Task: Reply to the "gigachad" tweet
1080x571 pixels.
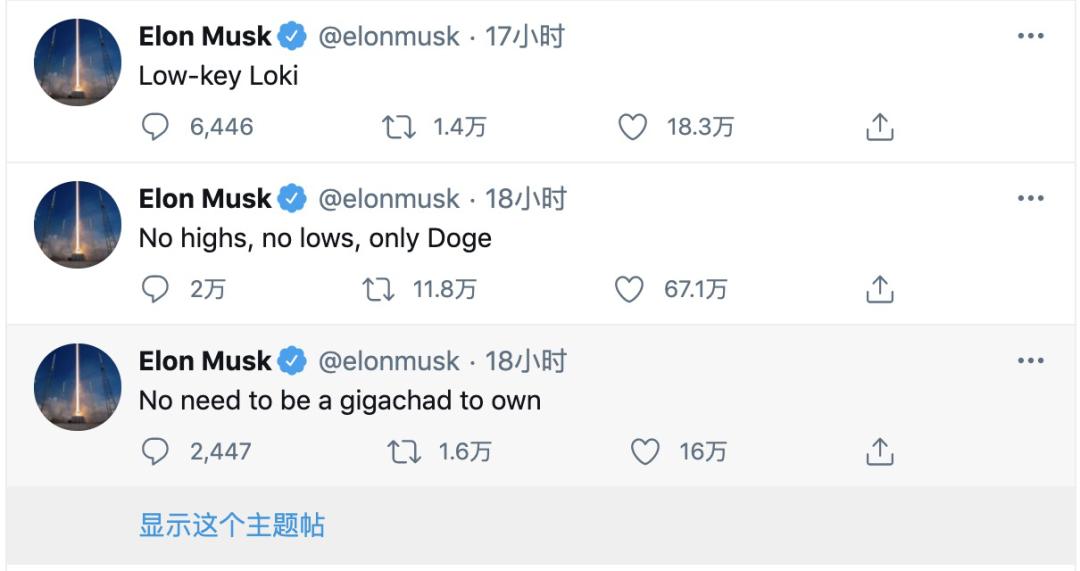Action: [x=155, y=452]
